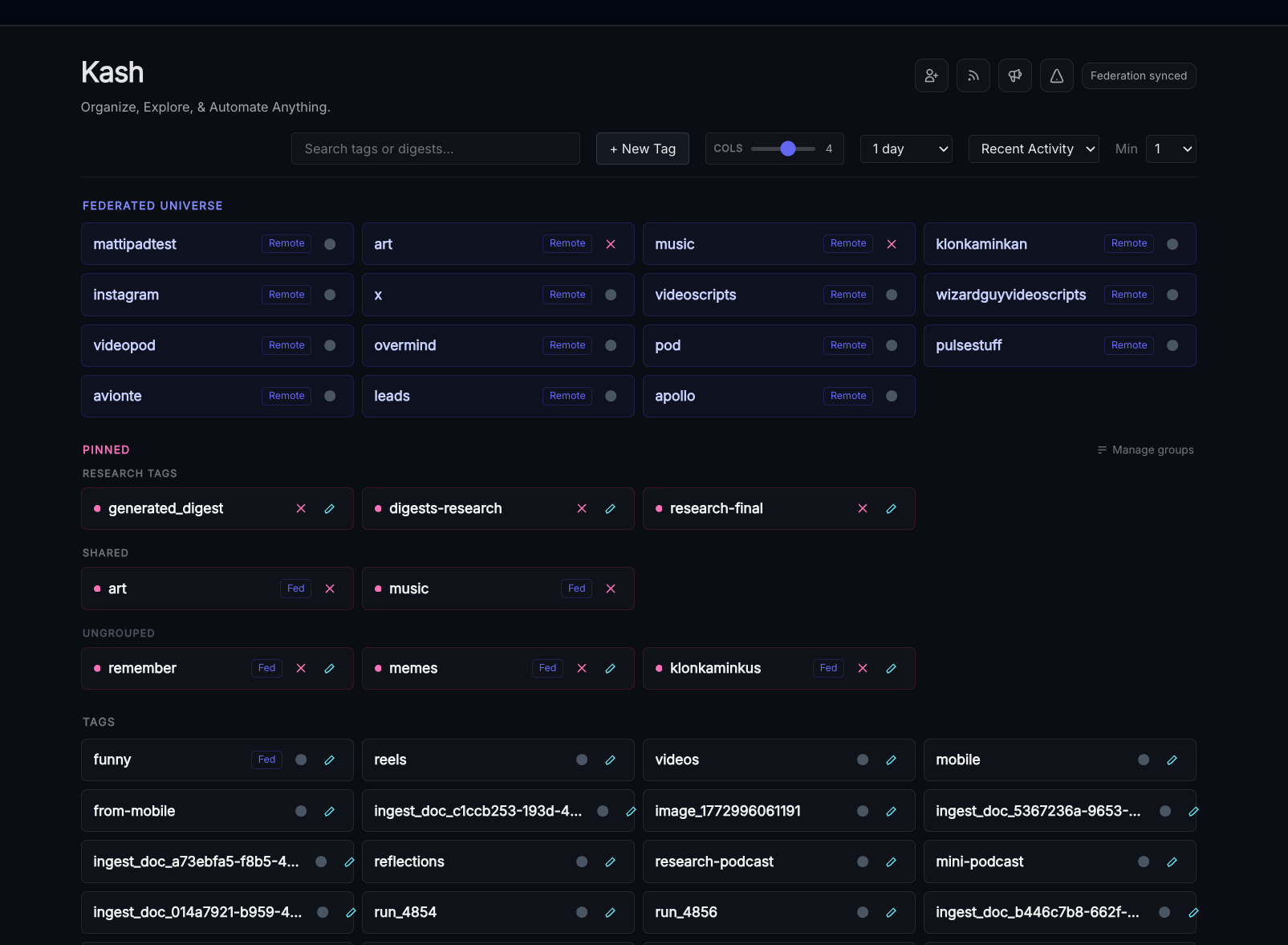Click the megaphone announcements icon

[x=1014, y=75]
